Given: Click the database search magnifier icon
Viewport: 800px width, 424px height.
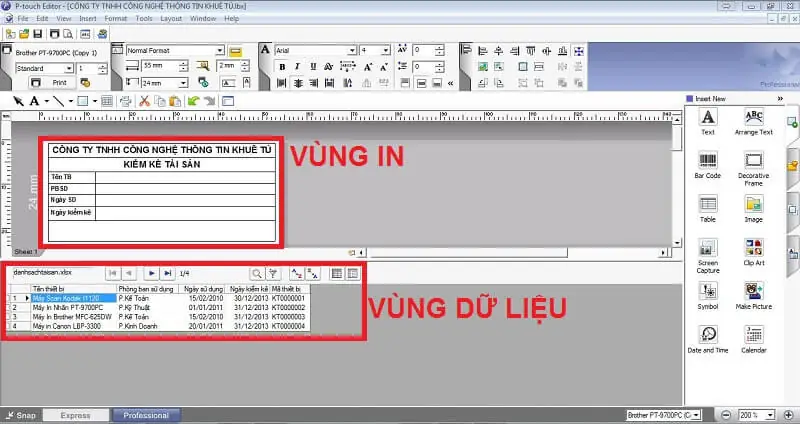Looking at the screenshot, I should tap(257, 274).
